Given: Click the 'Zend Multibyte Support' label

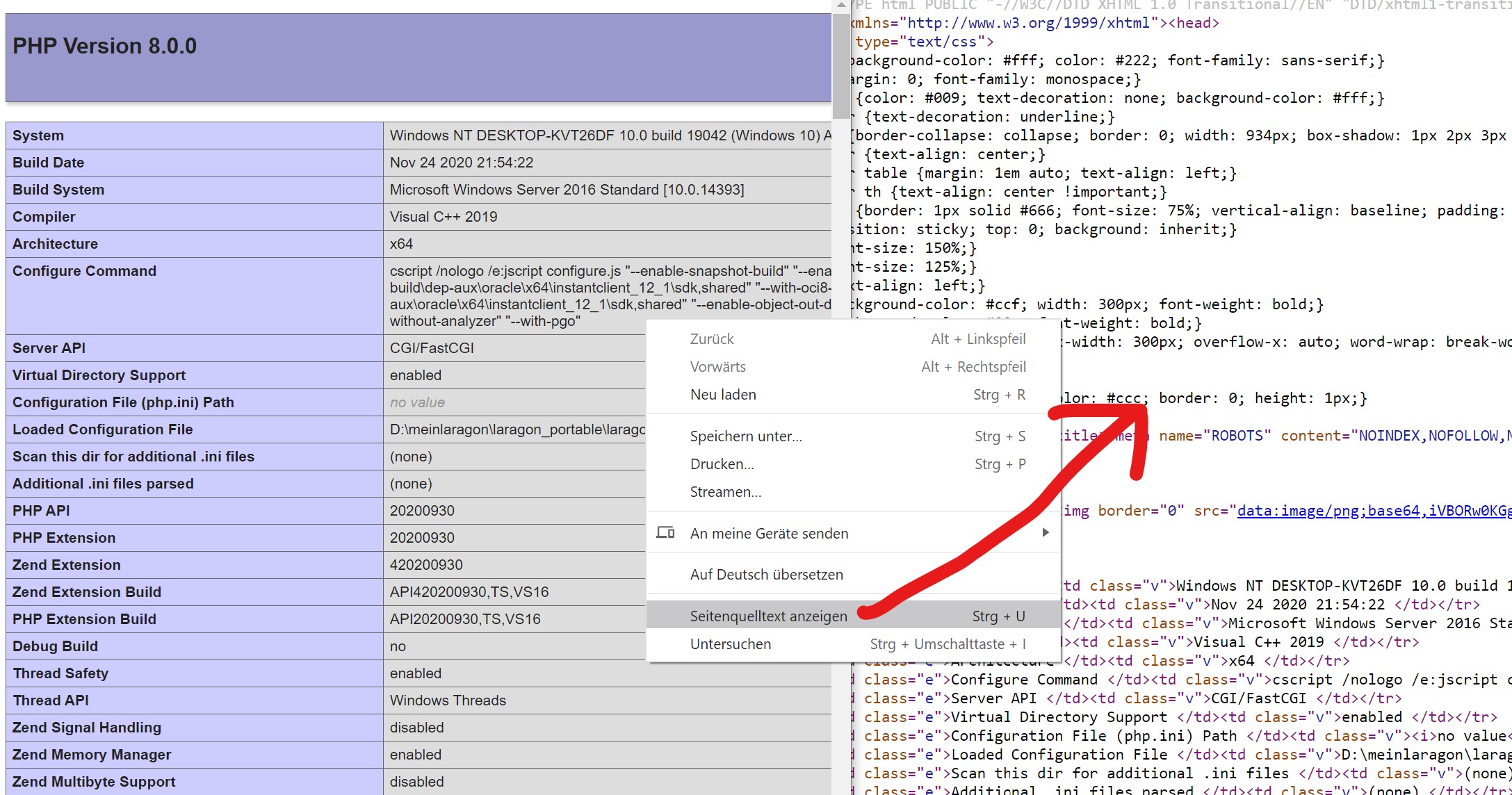Looking at the screenshot, I should click(x=94, y=782).
